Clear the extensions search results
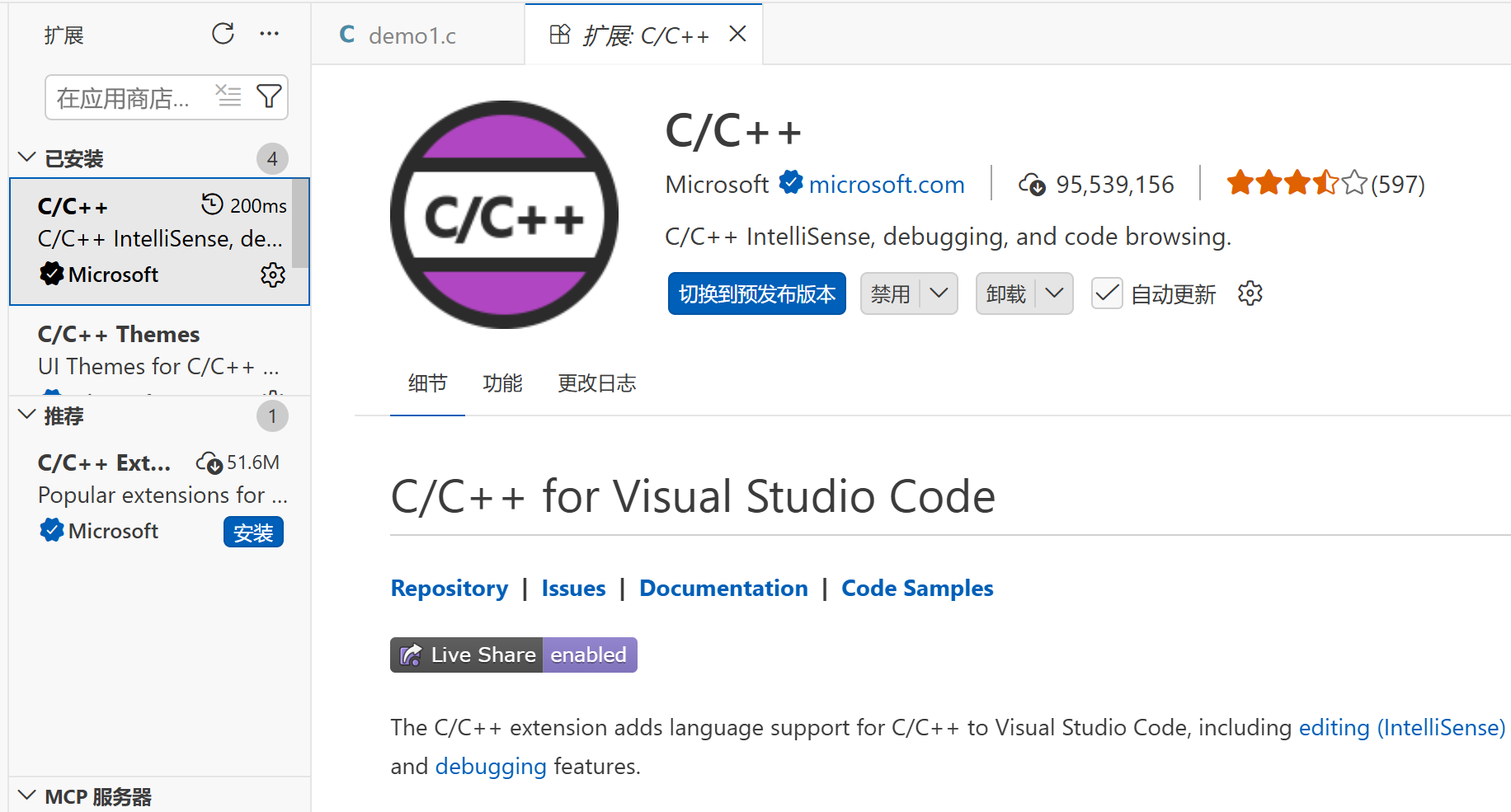The image size is (1511, 812). tap(228, 96)
